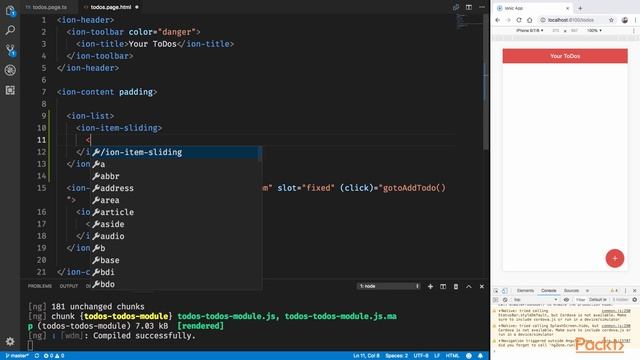Screen dimensions: 640x360
Task: Open the 100% zoom dropdown in the device toolbar
Action: [594, 31]
